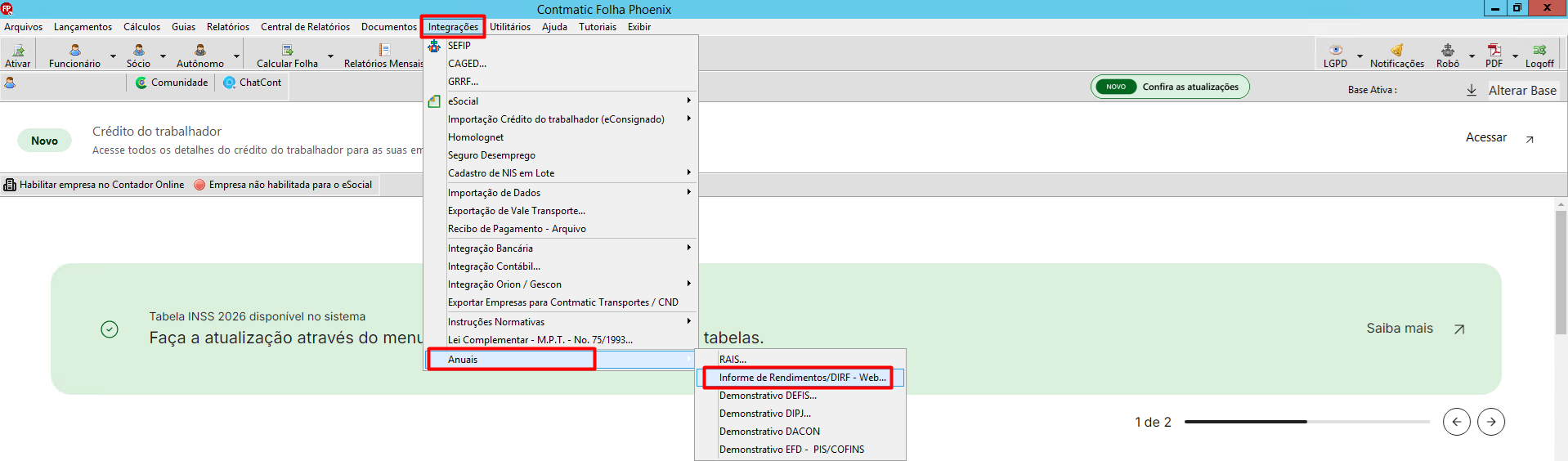Click the vertical scrollbar on the right

[1561, 271]
